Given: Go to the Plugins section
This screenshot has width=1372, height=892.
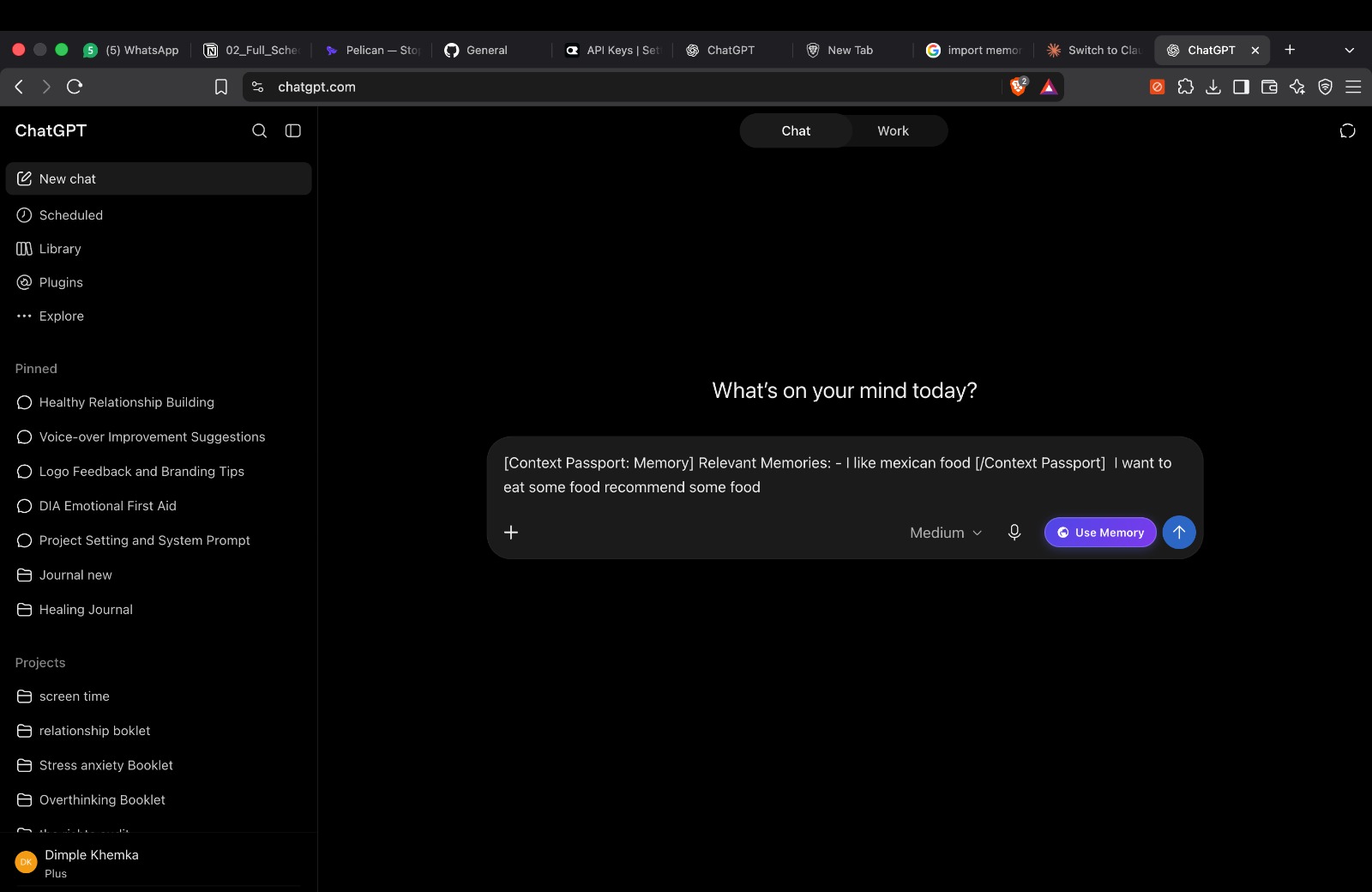Looking at the screenshot, I should click(159, 282).
